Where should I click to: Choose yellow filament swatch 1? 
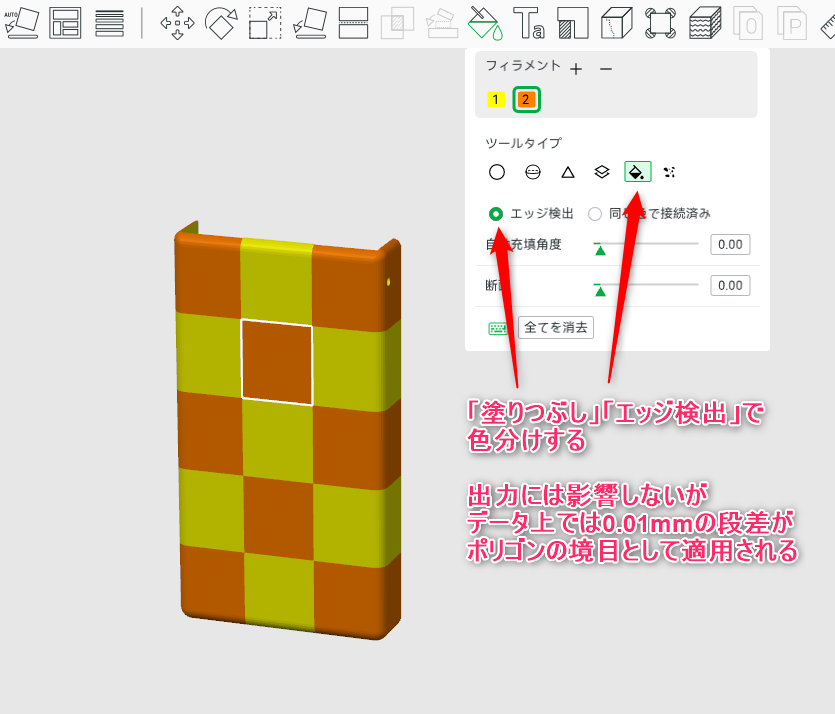(x=496, y=100)
